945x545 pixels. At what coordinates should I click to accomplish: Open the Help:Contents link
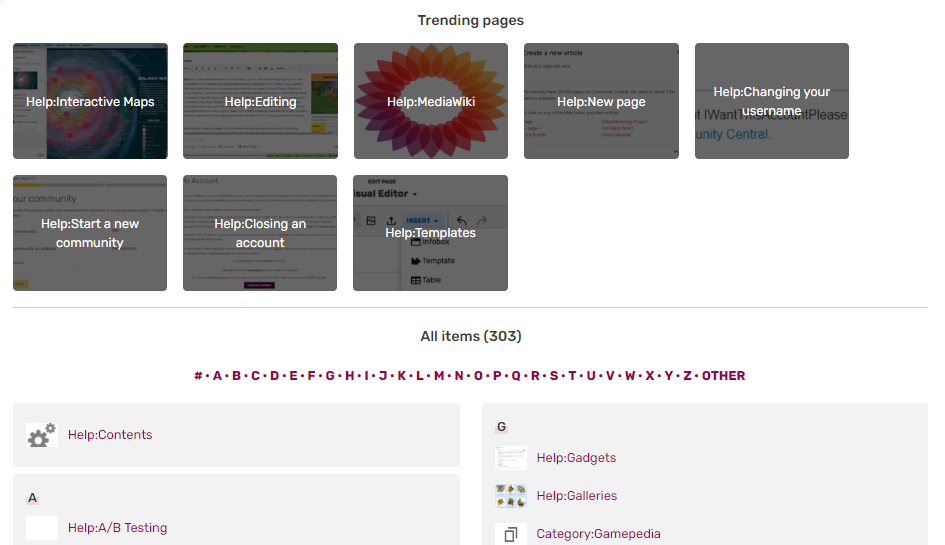[110, 435]
